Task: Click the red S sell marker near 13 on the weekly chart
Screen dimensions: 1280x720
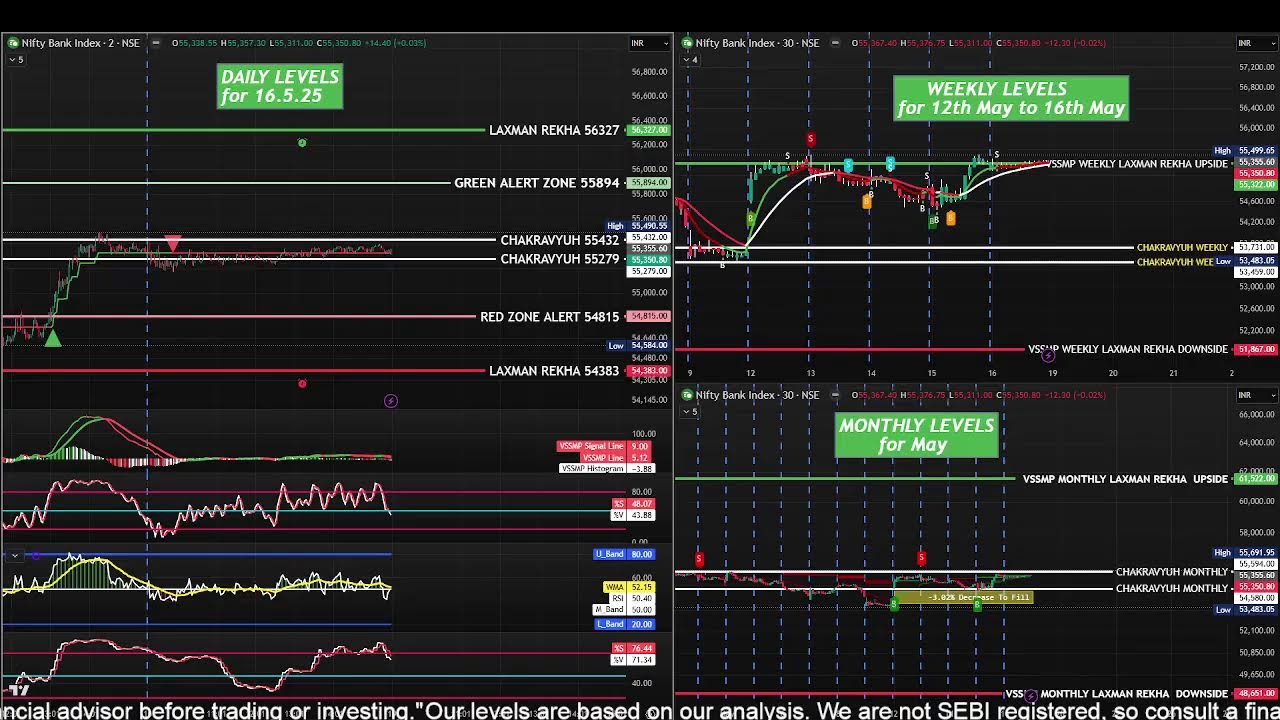Action: pyautogui.click(x=810, y=139)
